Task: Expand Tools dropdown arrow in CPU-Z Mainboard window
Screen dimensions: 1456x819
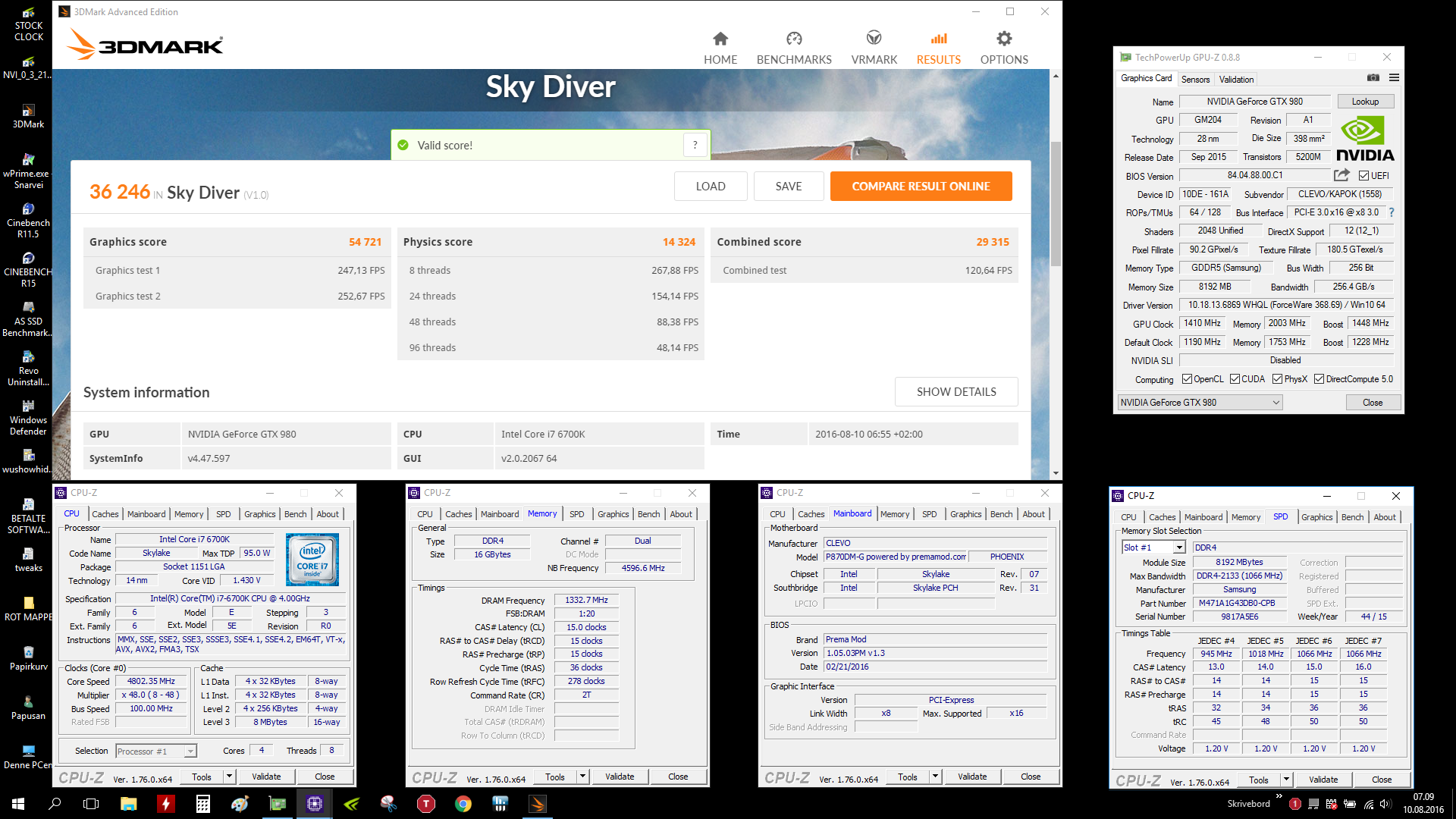Action: pos(936,777)
